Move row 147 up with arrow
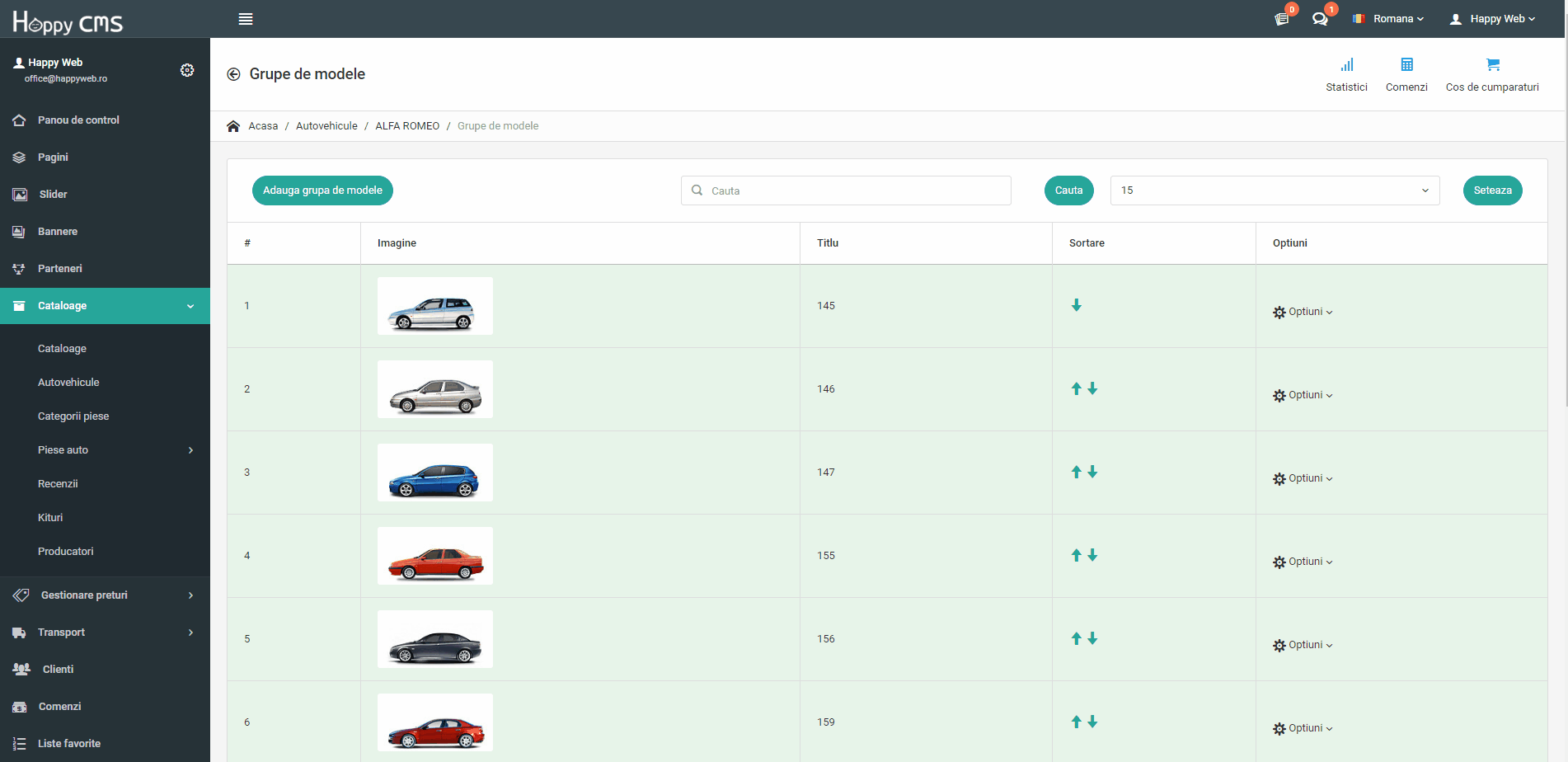The image size is (1568, 762). 1076,472
